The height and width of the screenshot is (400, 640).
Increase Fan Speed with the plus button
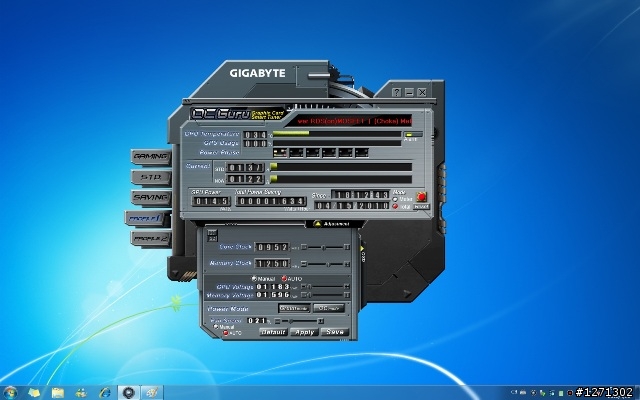pos(321,321)
